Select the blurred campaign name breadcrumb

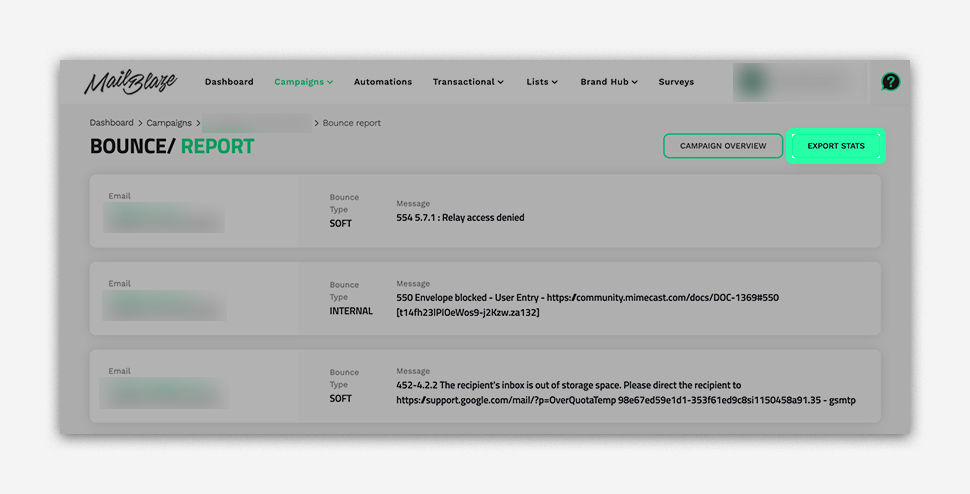(256, 123)
